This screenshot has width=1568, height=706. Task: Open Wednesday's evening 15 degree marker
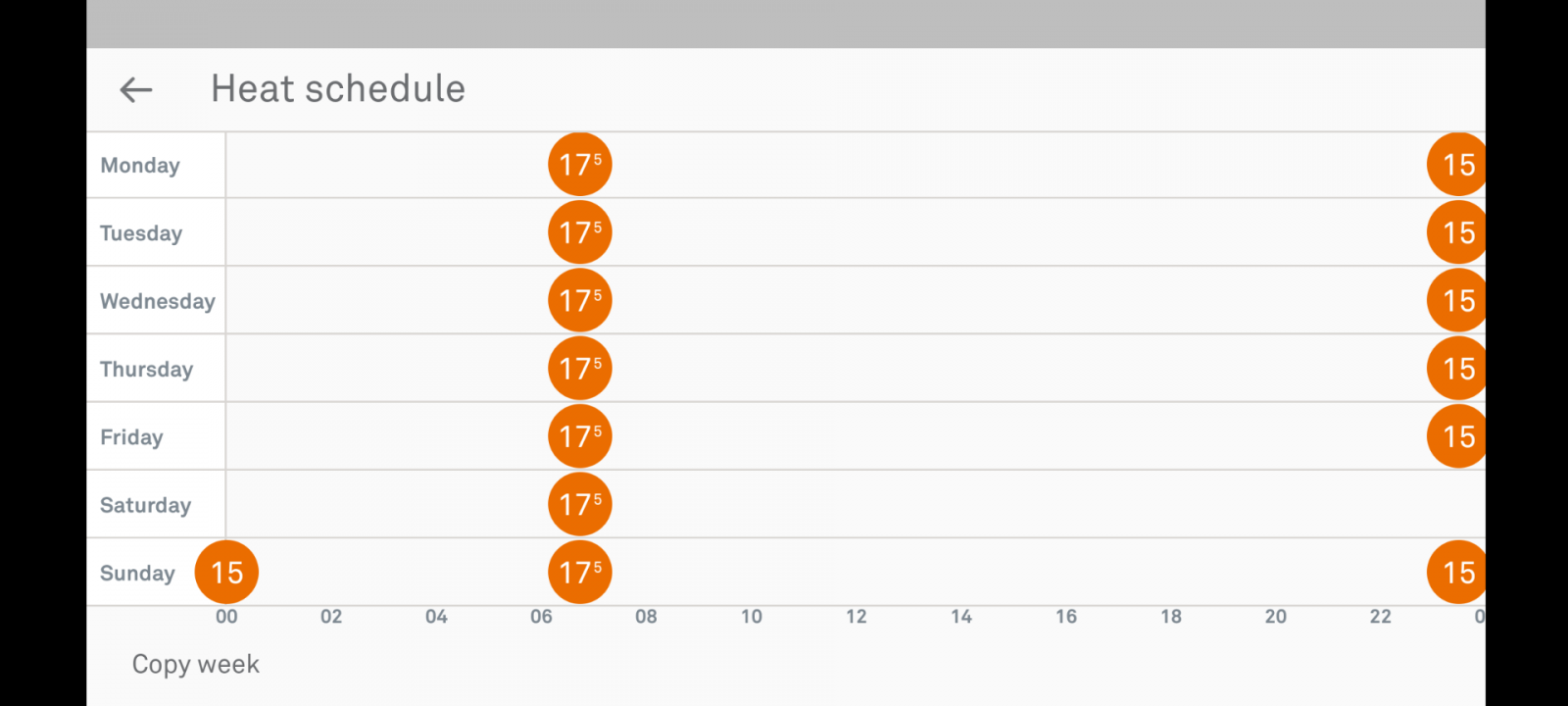tap(1456, 300)
